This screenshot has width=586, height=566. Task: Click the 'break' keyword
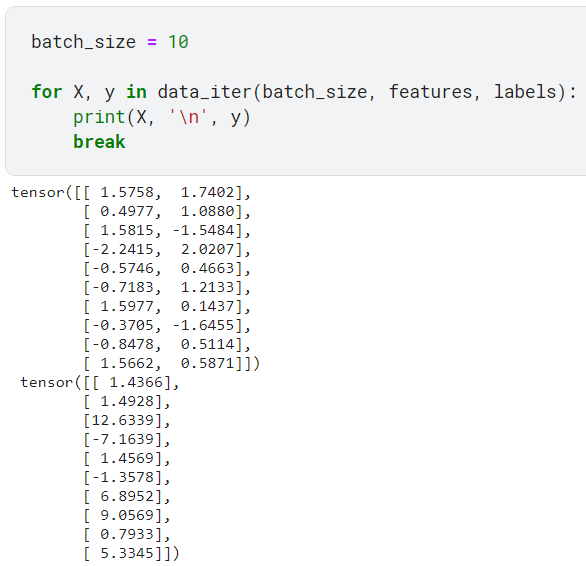click(99, 142)
